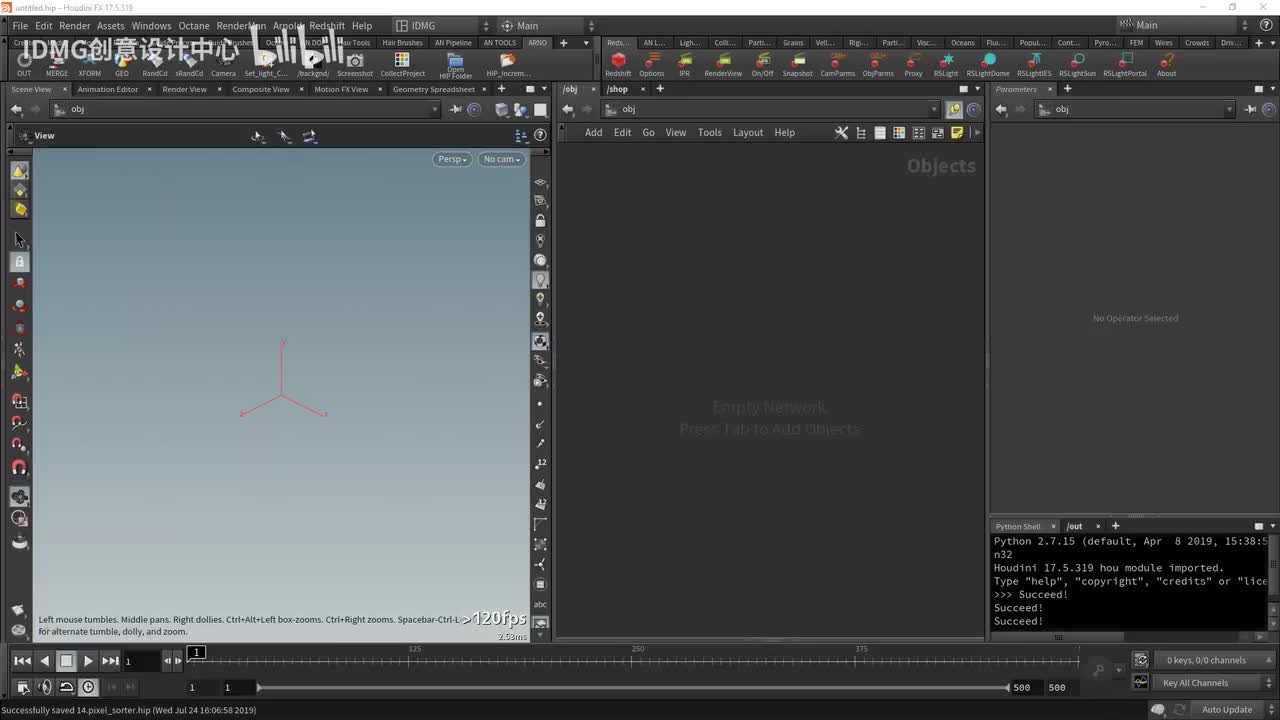Click the Snapshot shelf tool
Viewport: 1280px width, 720px height.
797,61
